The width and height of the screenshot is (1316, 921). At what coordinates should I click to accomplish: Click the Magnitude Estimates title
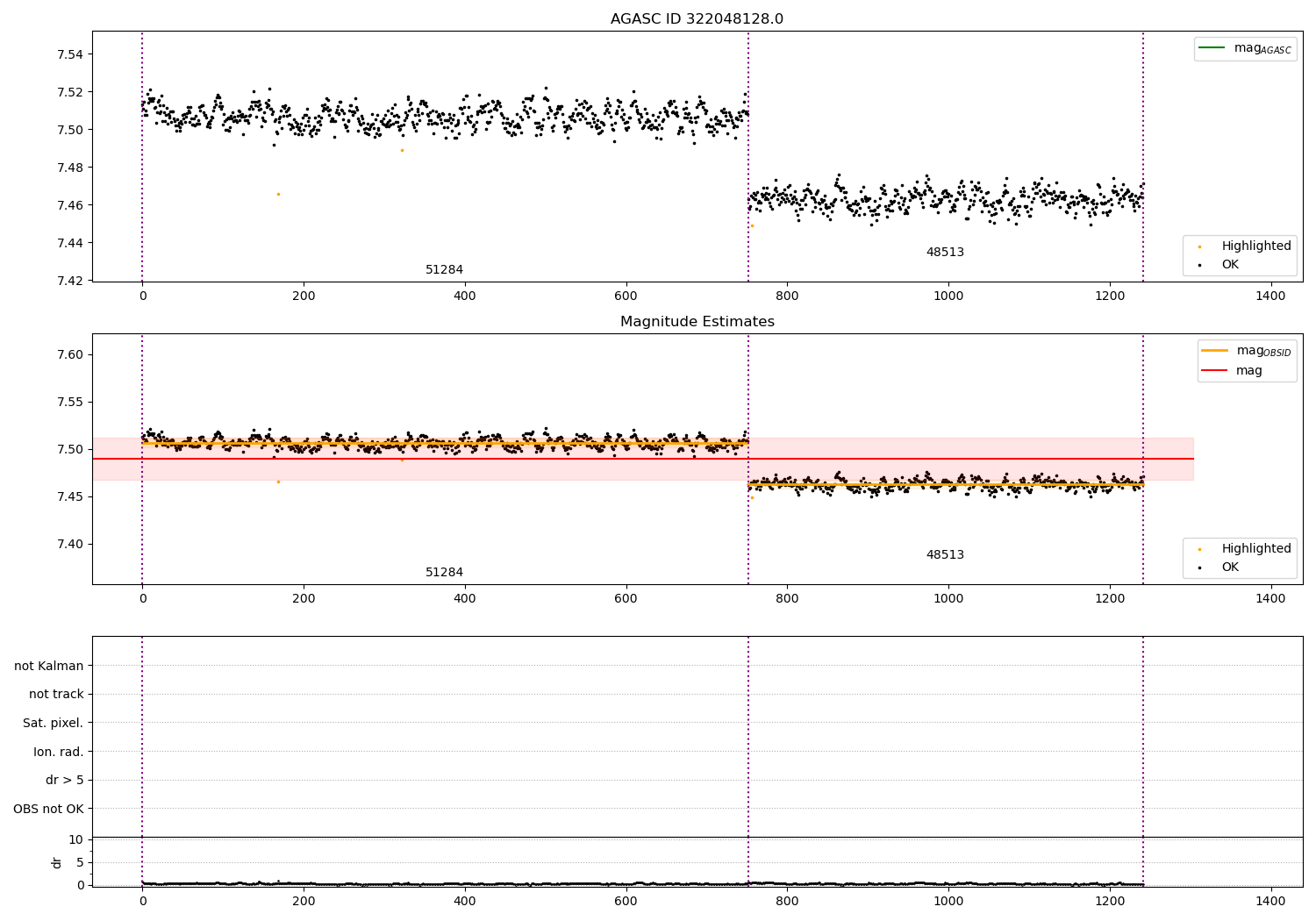[x=697, y=322]
